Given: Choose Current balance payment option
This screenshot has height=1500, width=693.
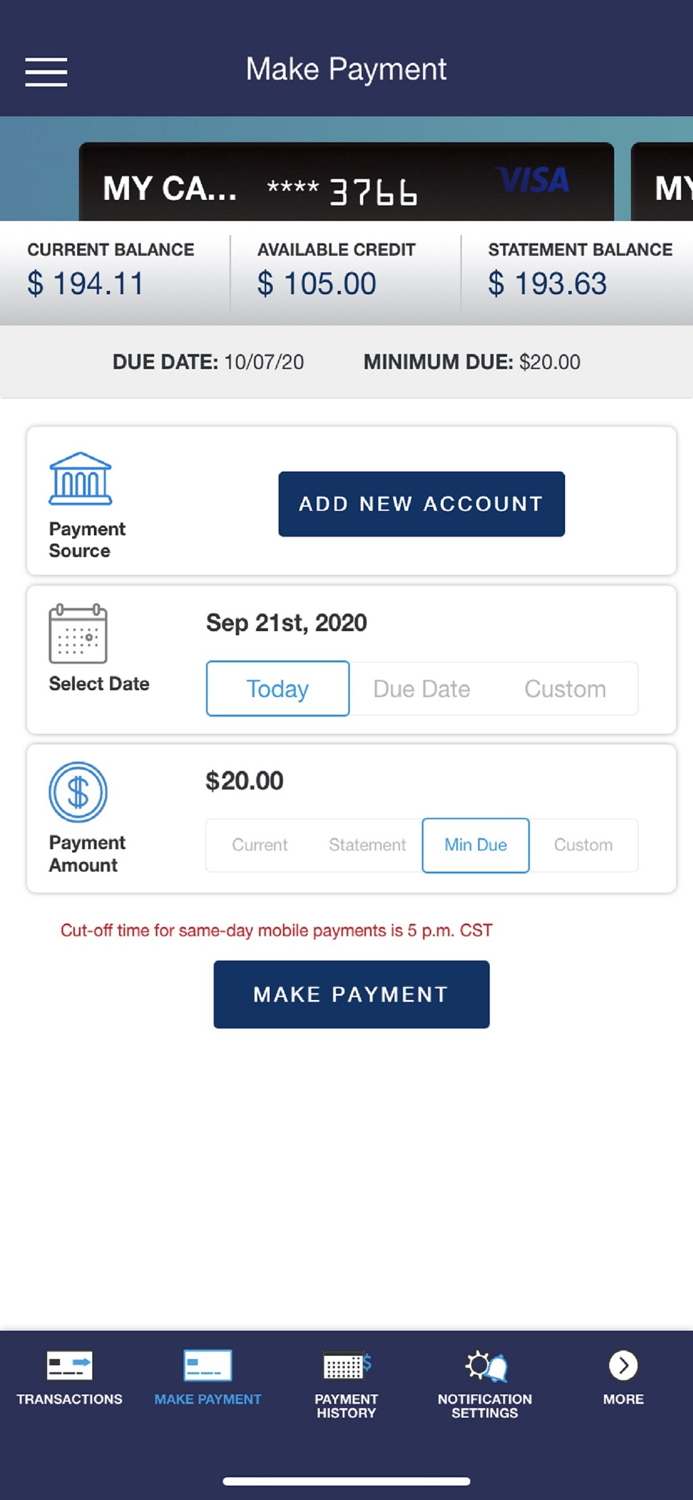Looking at the screenshot, I should click(x=259, y=845).
